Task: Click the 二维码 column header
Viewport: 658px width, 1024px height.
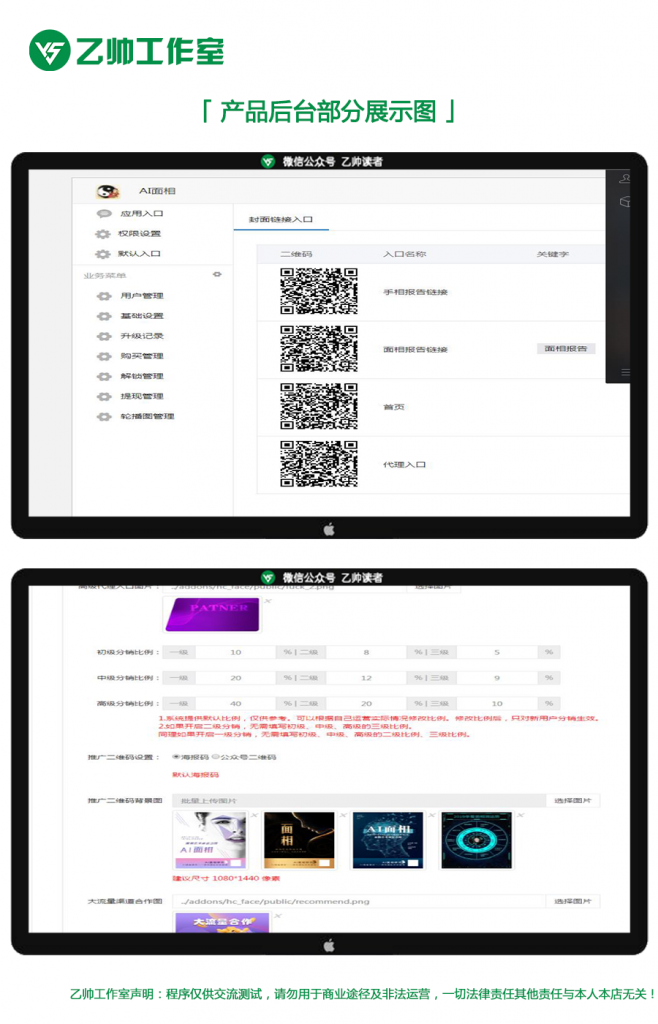Action: (296, 254)
